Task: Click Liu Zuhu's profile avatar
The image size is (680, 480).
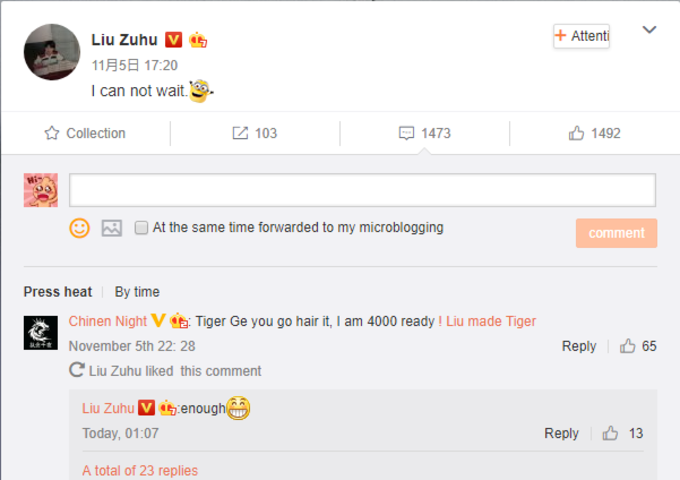Action: click(51, 52)
